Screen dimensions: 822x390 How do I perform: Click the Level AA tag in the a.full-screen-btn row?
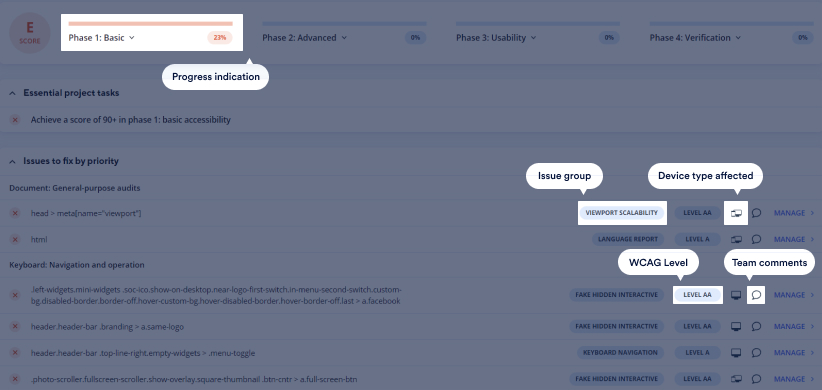697,378
